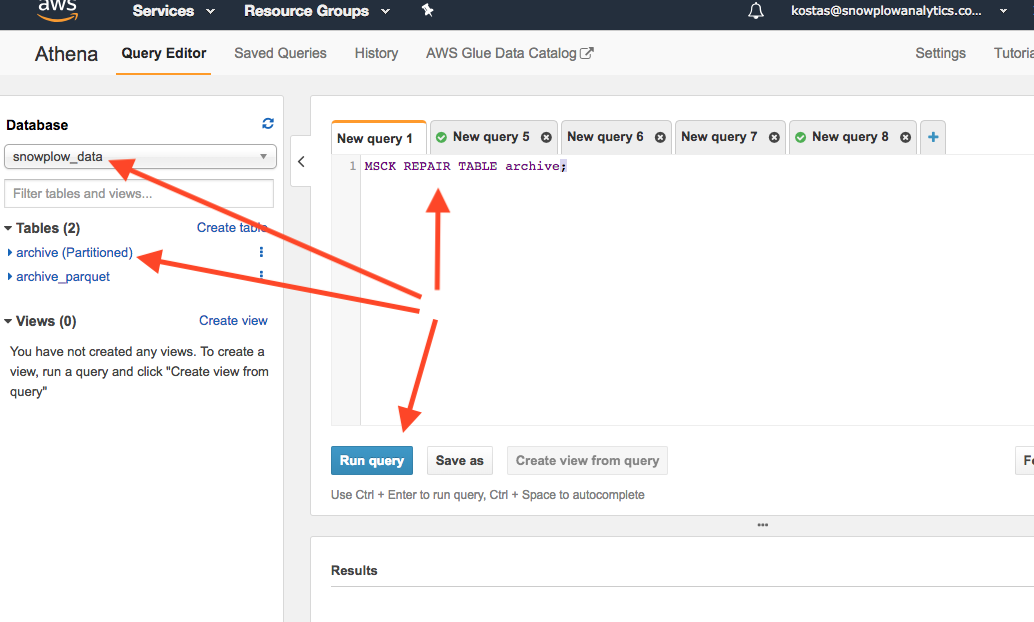Close the New query 8 tab

[905, 137]
